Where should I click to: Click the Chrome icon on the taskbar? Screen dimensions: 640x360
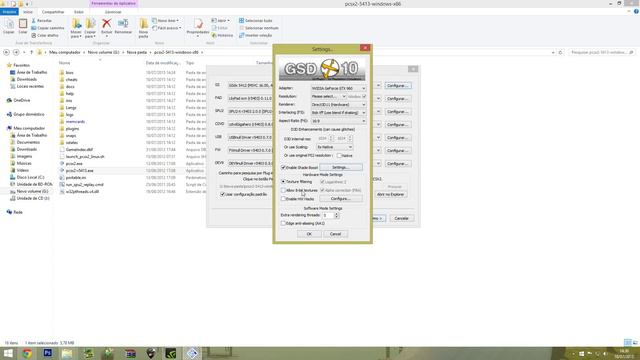point(27,353)
